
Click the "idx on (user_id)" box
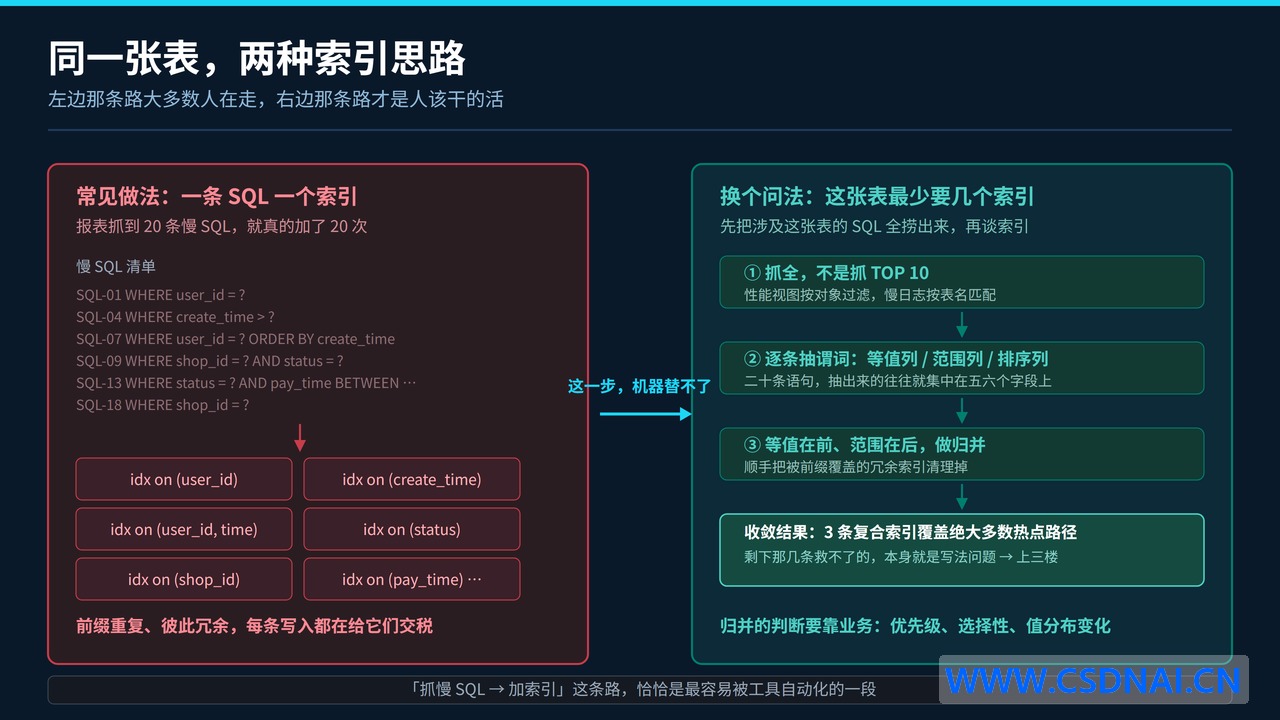[x=184, y=479]
